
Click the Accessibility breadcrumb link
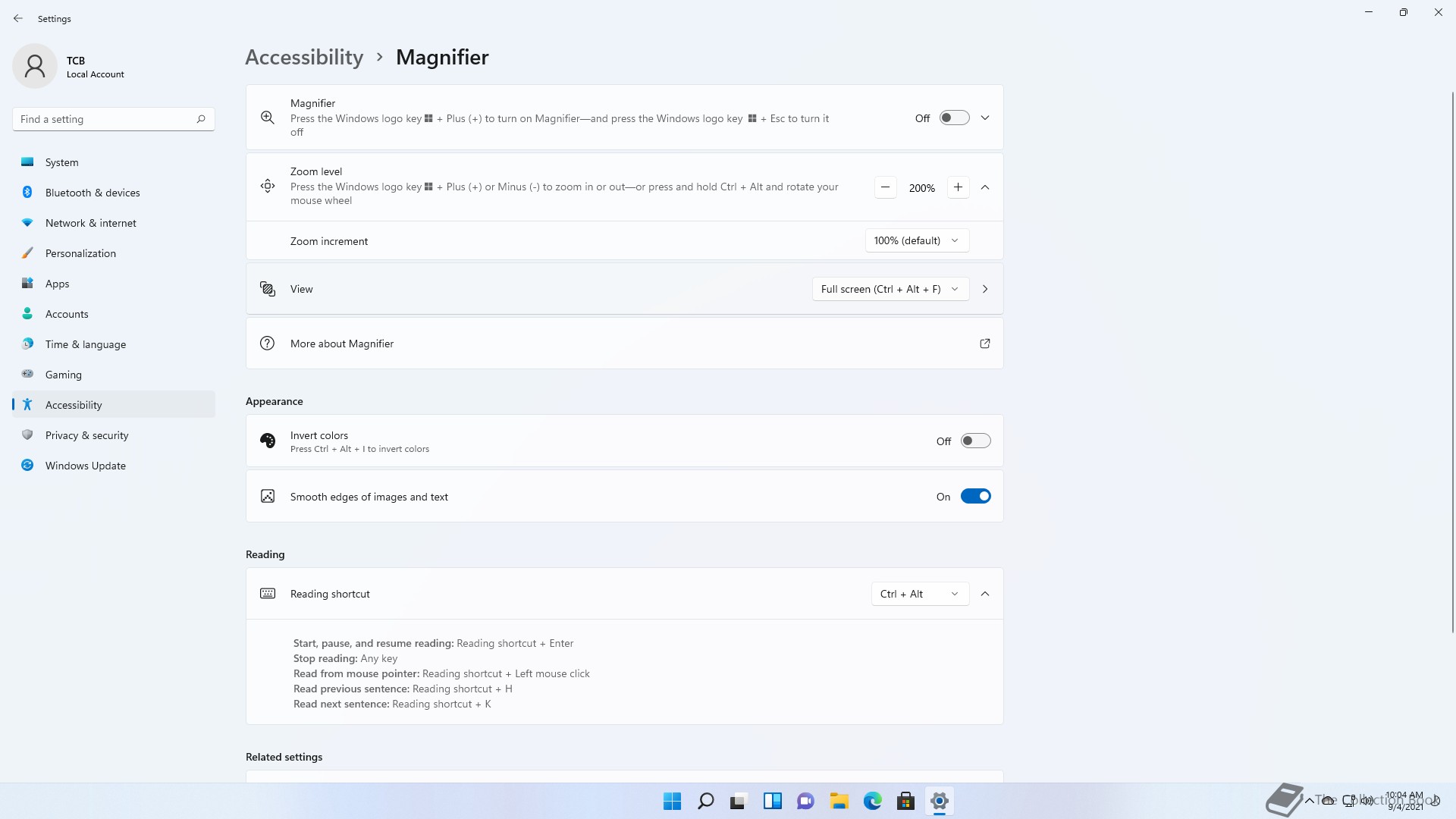(304, 57)
